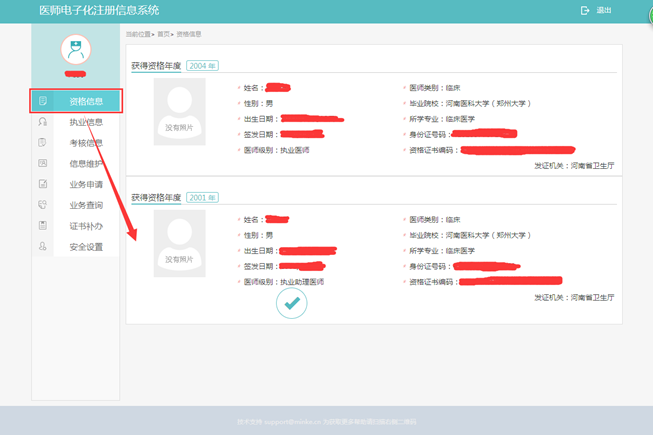Viewport: 653px width, 435px height.
Task: Open the 业务申请 menu item
Action: tap(86, 184)
